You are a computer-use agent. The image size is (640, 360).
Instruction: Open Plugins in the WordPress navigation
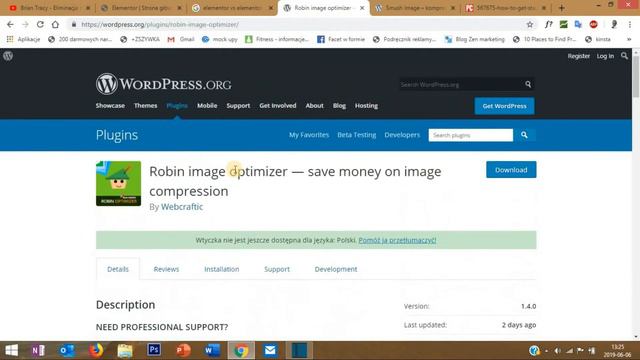click(177, 105)
